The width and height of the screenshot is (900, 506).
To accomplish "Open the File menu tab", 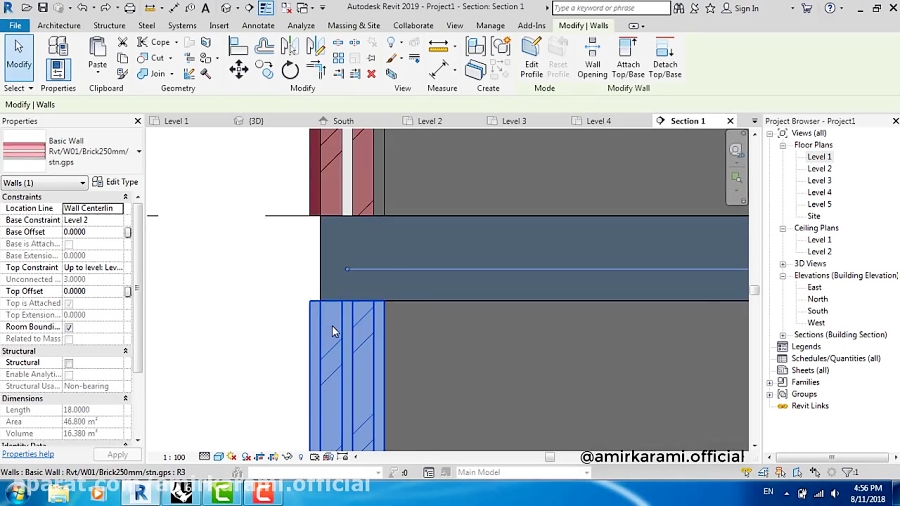I will (x=15, y=25).
